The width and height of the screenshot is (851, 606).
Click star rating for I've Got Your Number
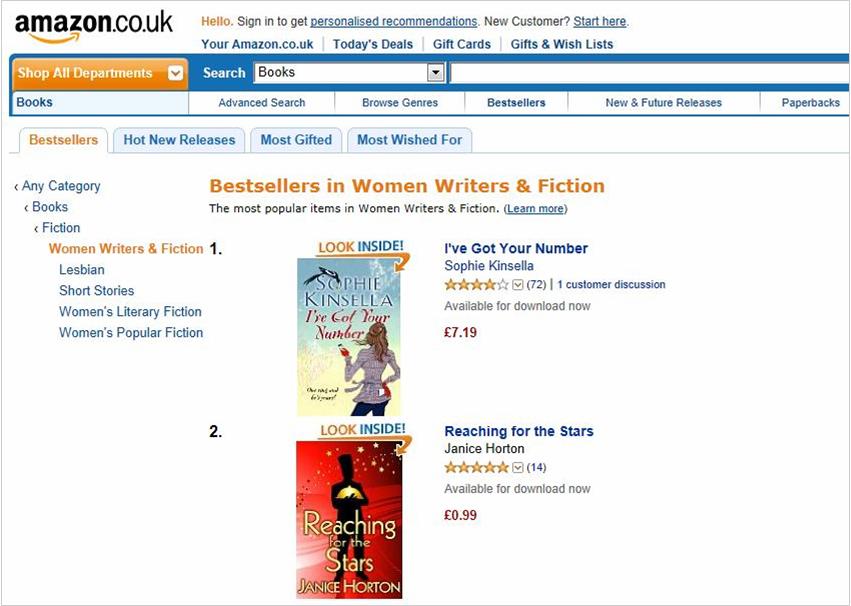(x=477, y=285)
